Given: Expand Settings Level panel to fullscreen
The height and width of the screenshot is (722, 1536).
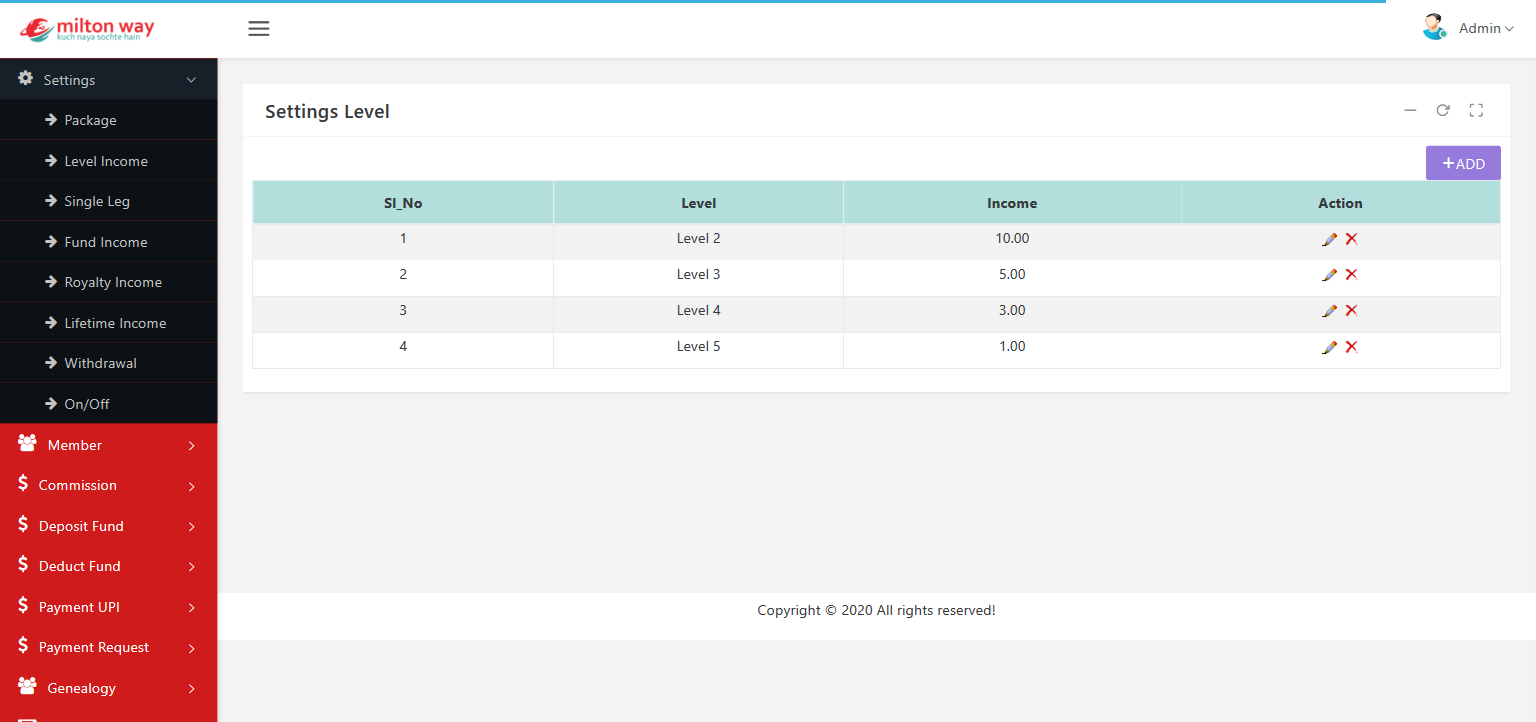Looking at the screenshot, I should (1476, 110).
